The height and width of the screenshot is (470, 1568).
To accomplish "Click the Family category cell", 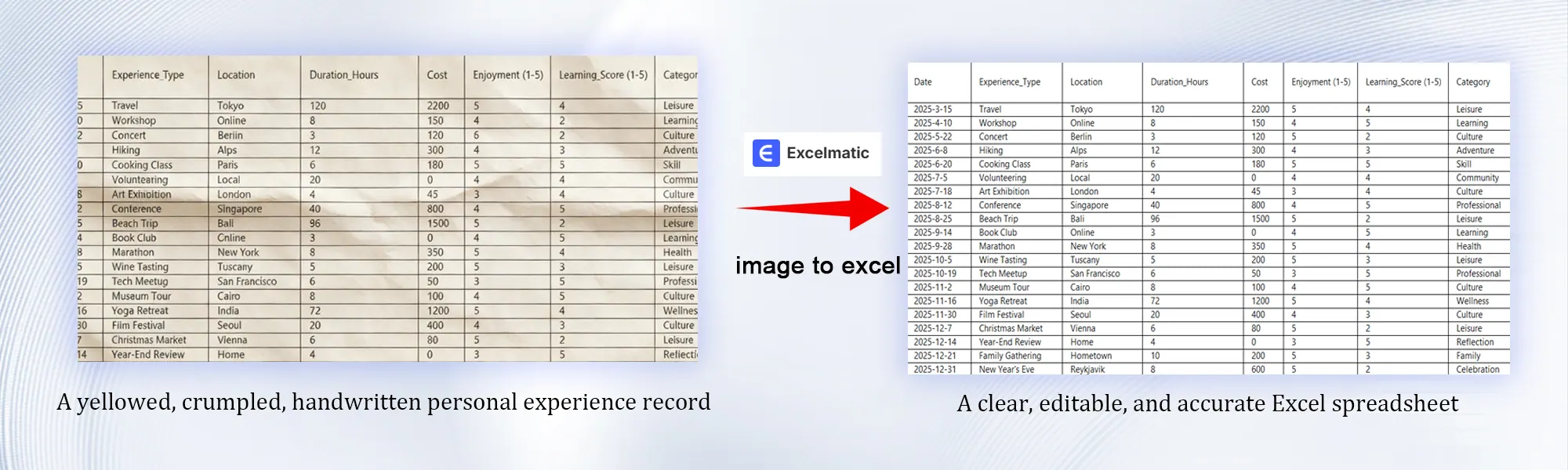I will [1468, 356].
